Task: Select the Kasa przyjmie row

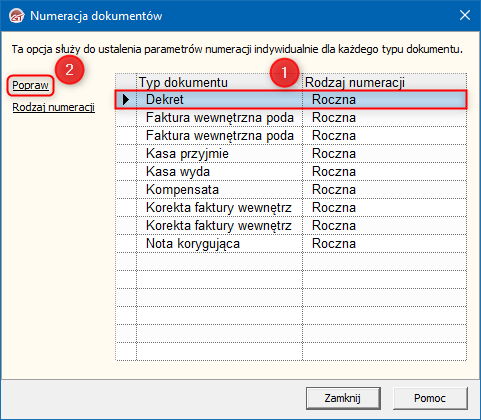Action: [x=291, y=153]
